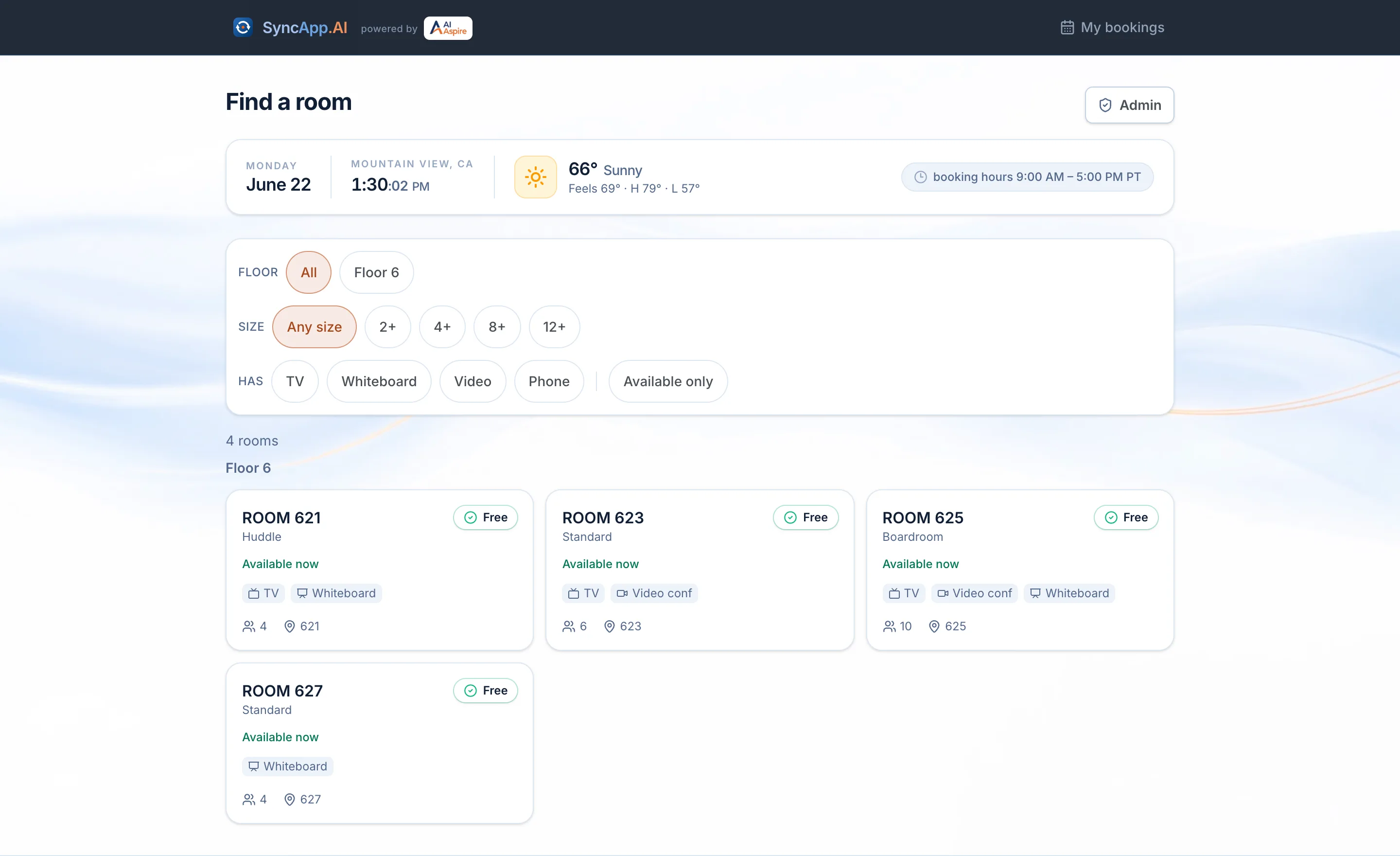This screenshot has width=1400, height=856.
Task: Click the 'Huddle' label in Room 621
Action: [262, 536]
